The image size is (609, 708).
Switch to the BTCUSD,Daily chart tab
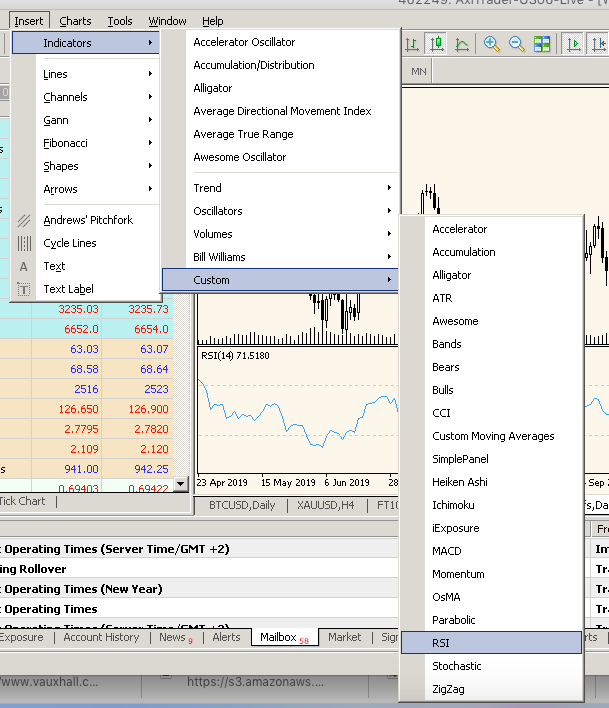tap(241, 506)
